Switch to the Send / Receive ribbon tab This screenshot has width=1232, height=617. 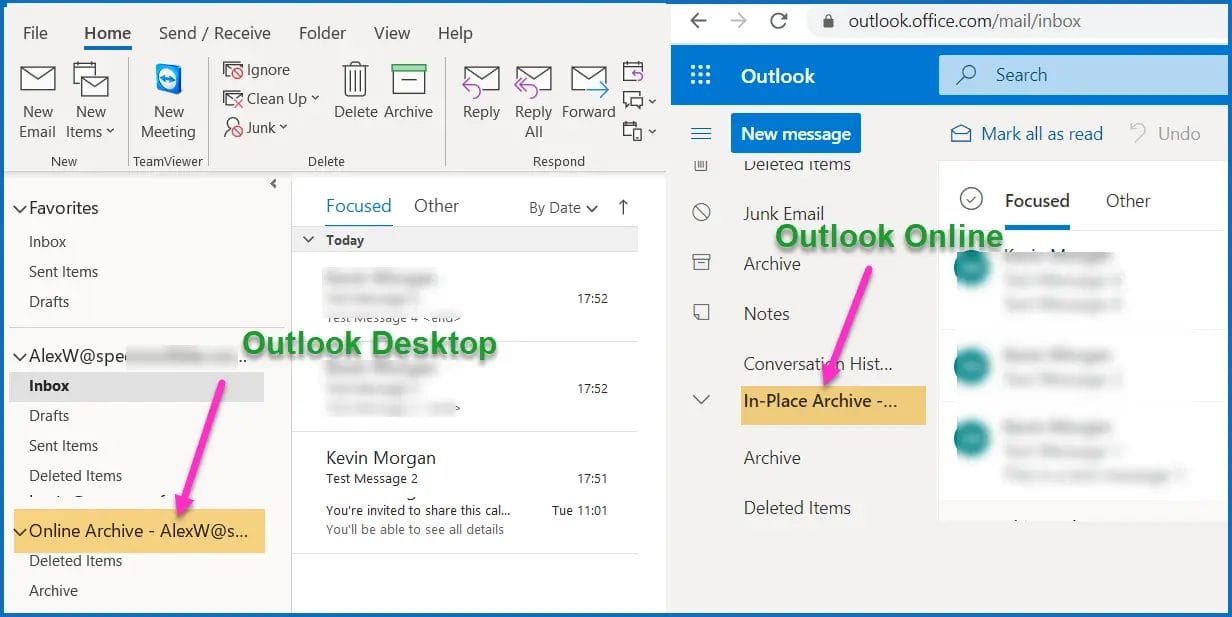point(214,33)
